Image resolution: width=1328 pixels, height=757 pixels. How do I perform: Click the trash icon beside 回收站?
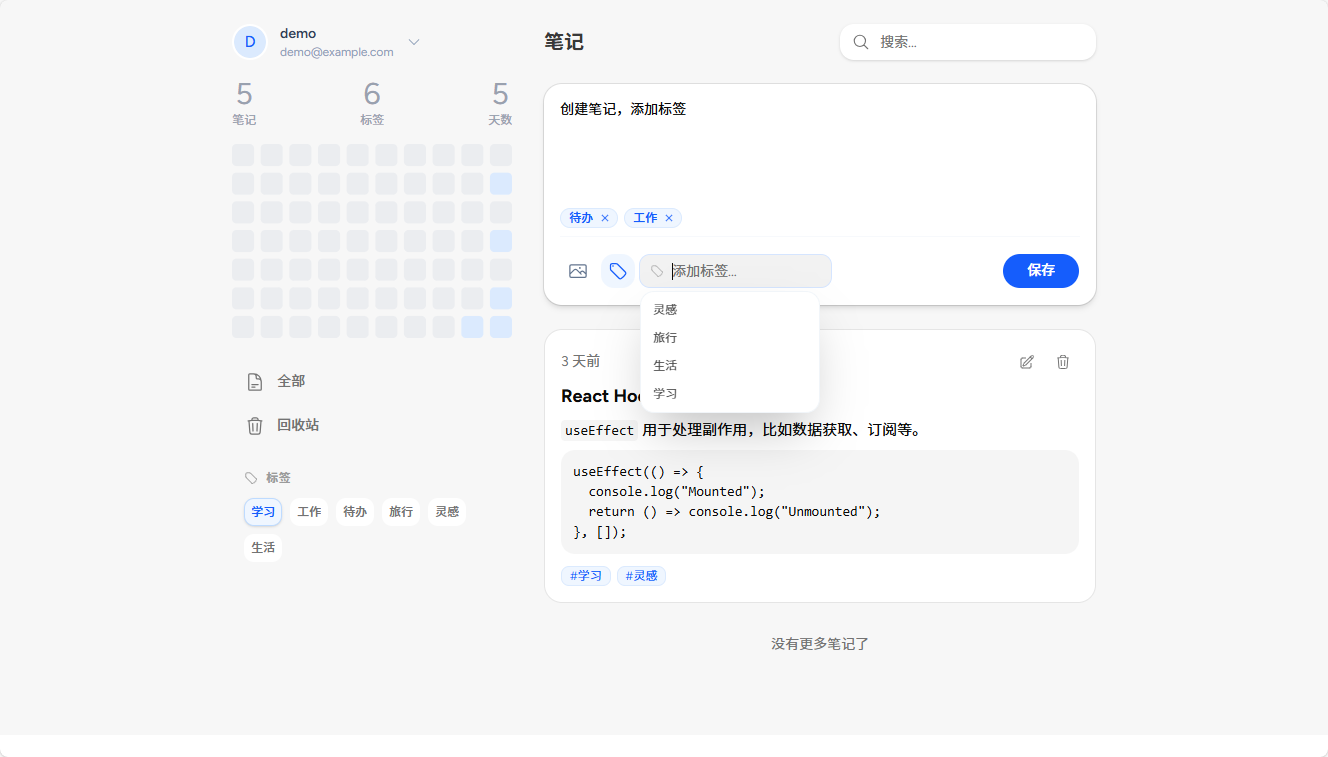click(255, 425)
